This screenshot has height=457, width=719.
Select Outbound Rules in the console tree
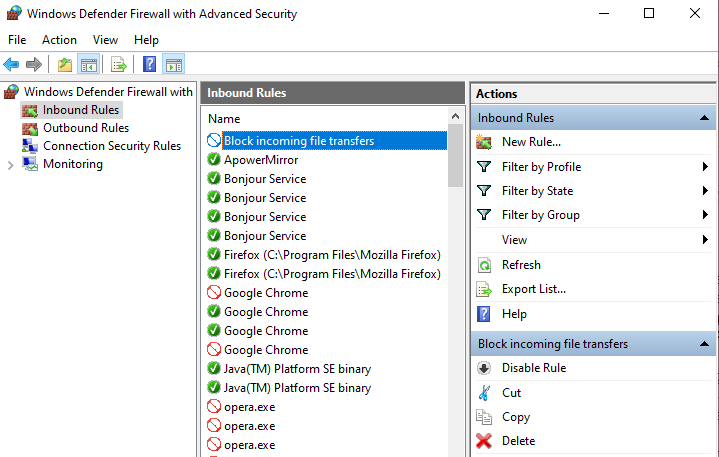tap(85, 128)
